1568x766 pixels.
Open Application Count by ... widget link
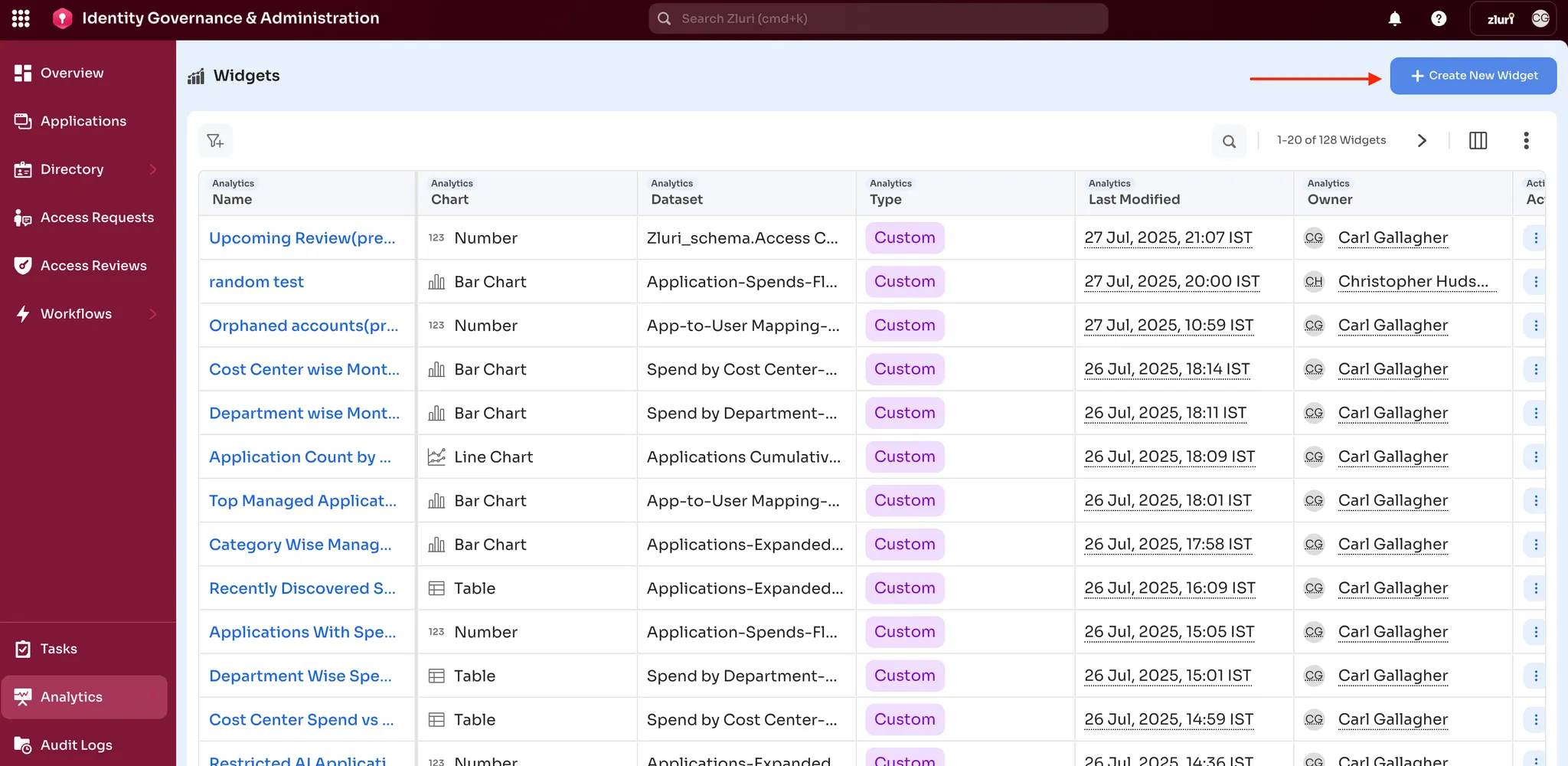[300, 457]
